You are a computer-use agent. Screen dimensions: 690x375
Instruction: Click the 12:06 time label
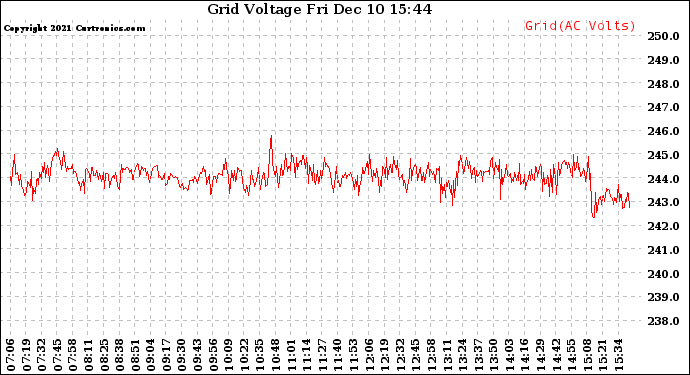370,355
